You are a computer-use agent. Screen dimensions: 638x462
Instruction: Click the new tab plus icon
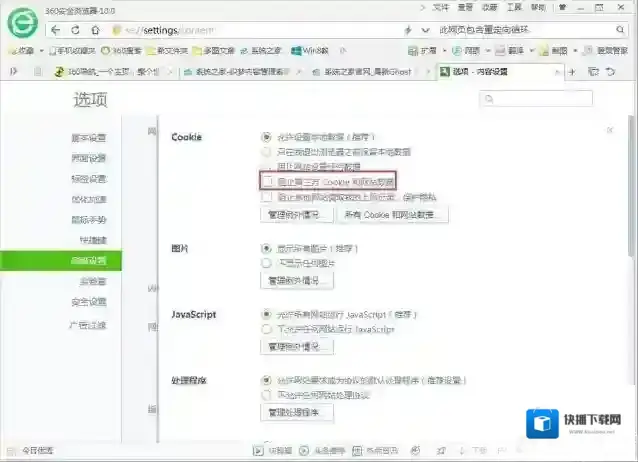pyautogui.click(x=571, y=71)
